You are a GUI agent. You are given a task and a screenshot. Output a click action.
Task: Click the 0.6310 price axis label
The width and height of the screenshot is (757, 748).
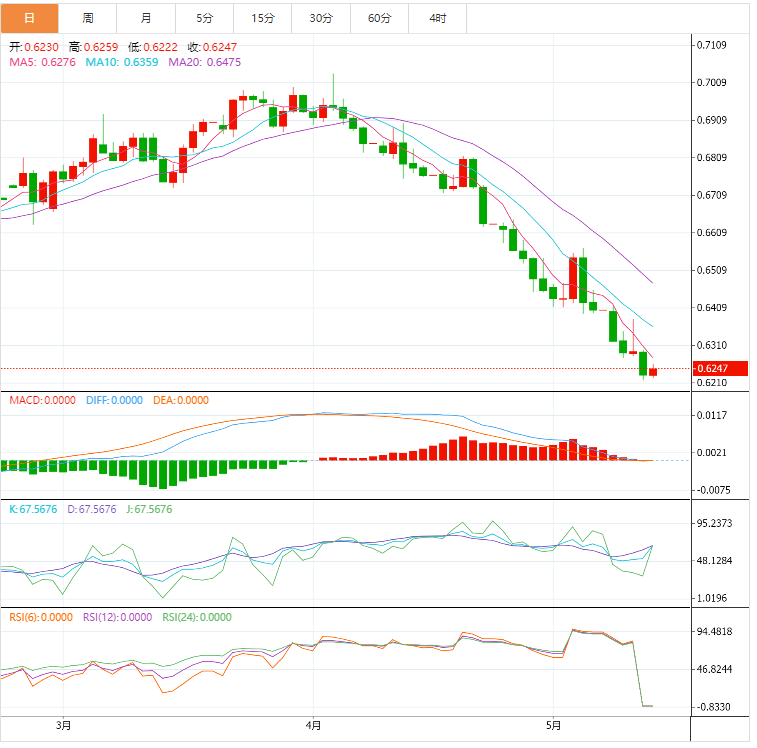point(712,345)
